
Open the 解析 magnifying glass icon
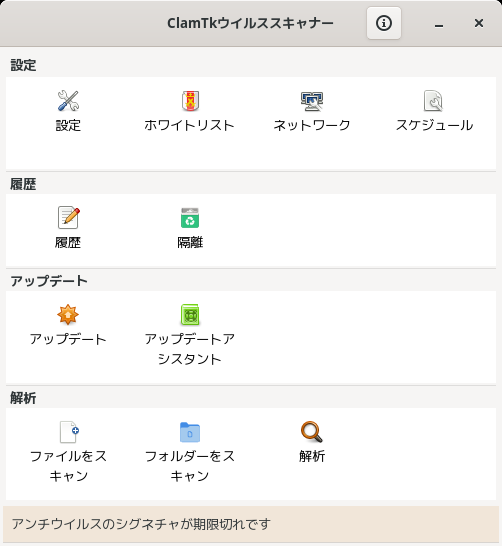pyautogui.click(x=312, y=432)
